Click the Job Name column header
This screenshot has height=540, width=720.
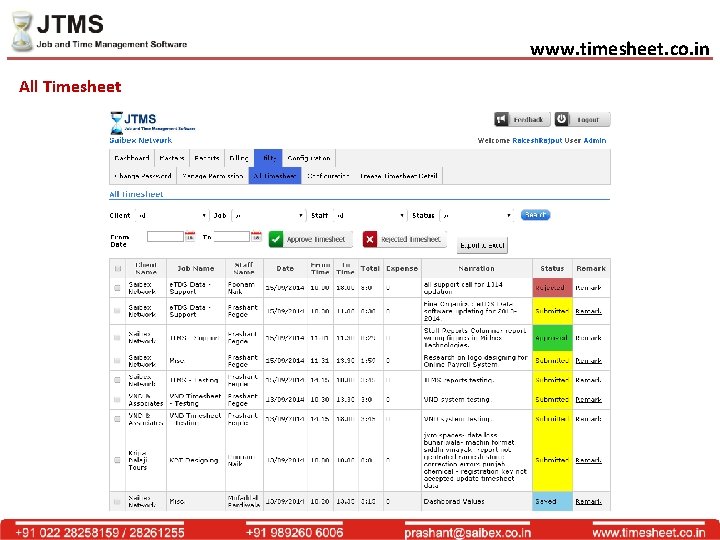tap(196, 269)
